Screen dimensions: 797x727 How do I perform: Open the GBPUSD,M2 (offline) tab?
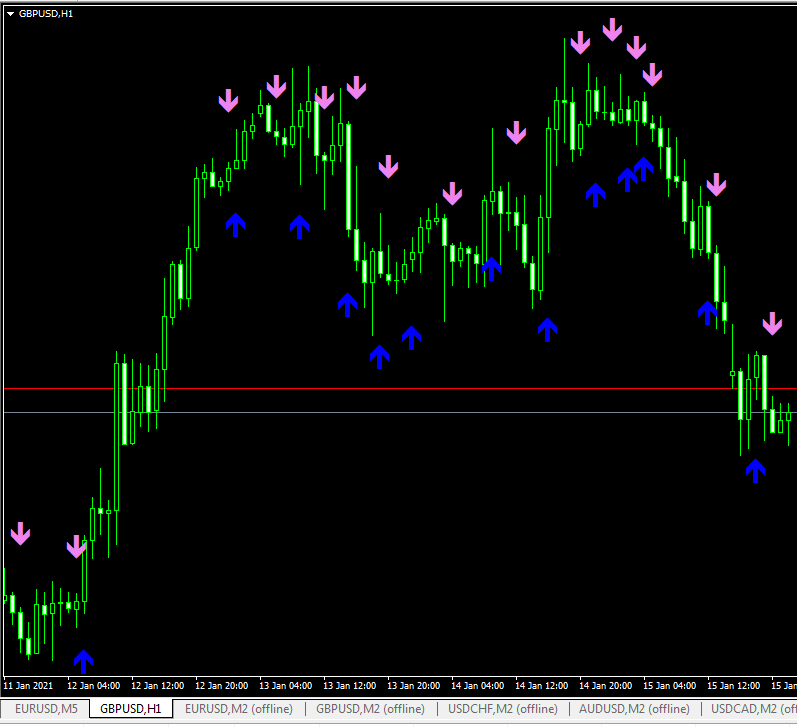(x=371, y=709)
